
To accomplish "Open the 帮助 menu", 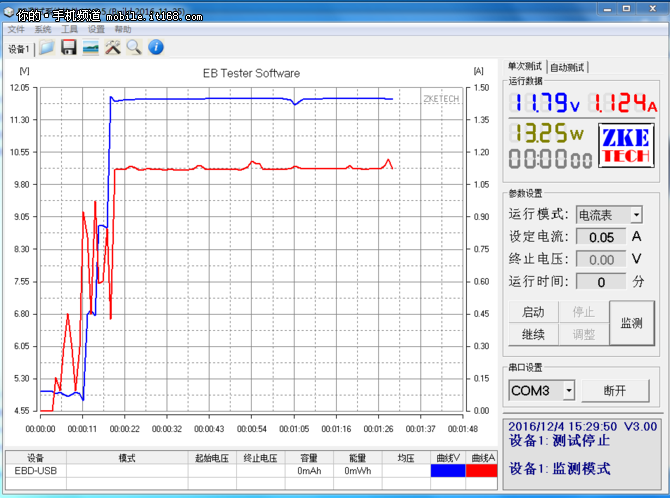I will point(123,30).
